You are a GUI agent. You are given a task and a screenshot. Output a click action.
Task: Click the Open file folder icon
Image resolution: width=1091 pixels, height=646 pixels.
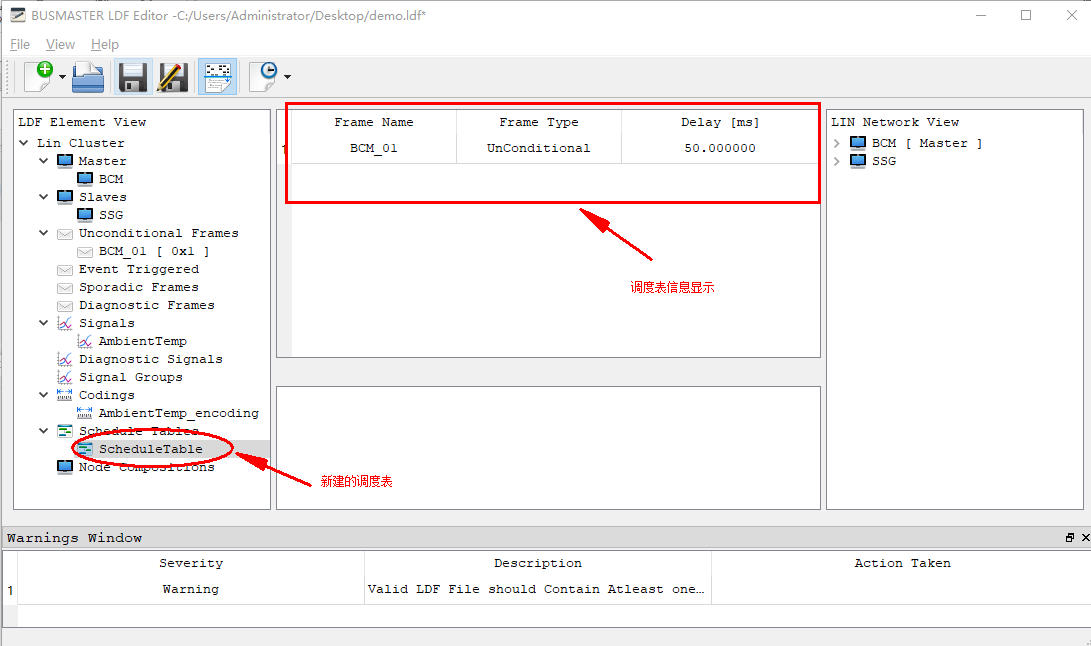click(x=88, y=77)
